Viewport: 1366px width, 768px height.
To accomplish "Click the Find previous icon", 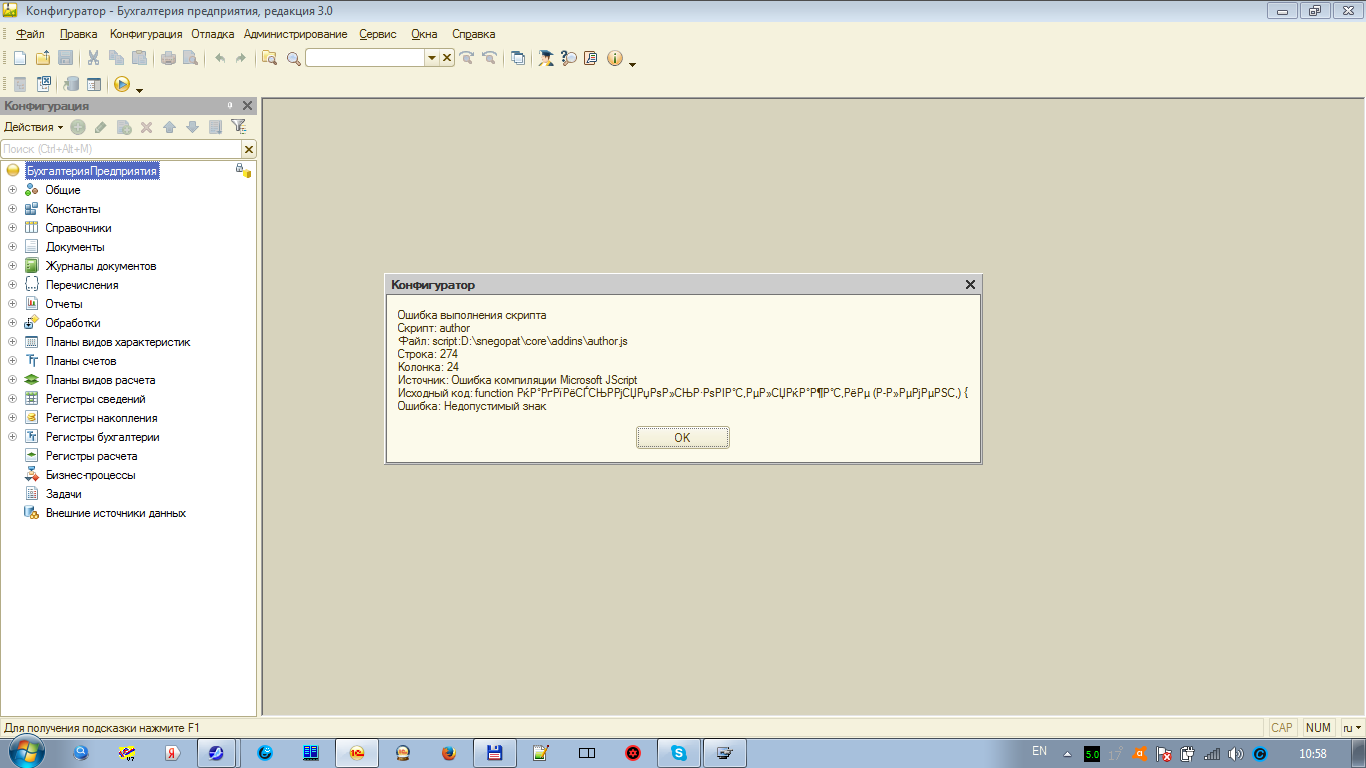I will click(x=489, y=58).
